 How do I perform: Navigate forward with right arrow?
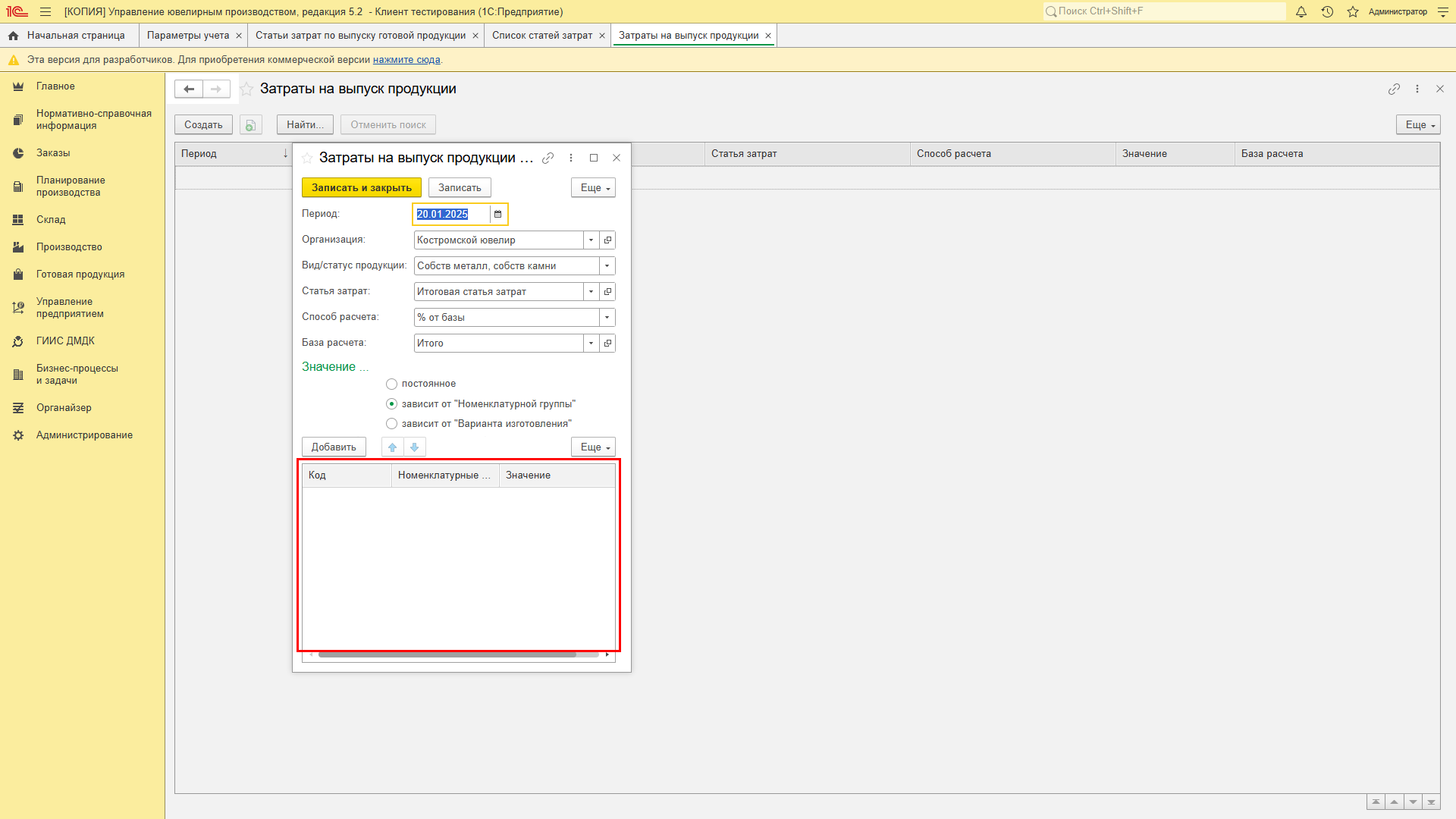216,89
